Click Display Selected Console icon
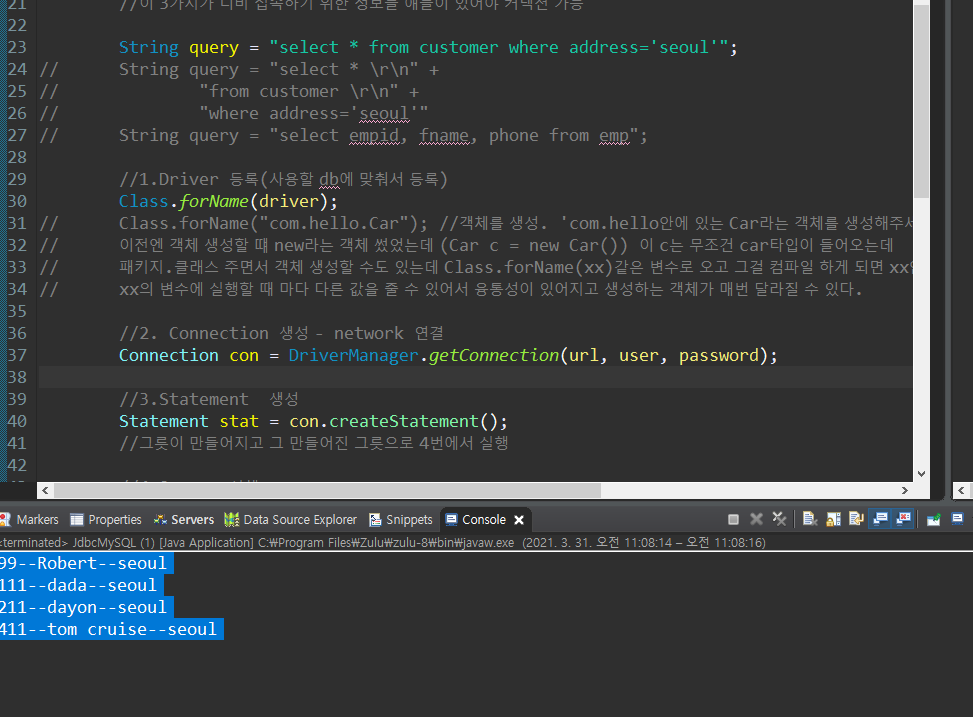The image size is (973, 717). pyautogui.click(x=957, y=520)
